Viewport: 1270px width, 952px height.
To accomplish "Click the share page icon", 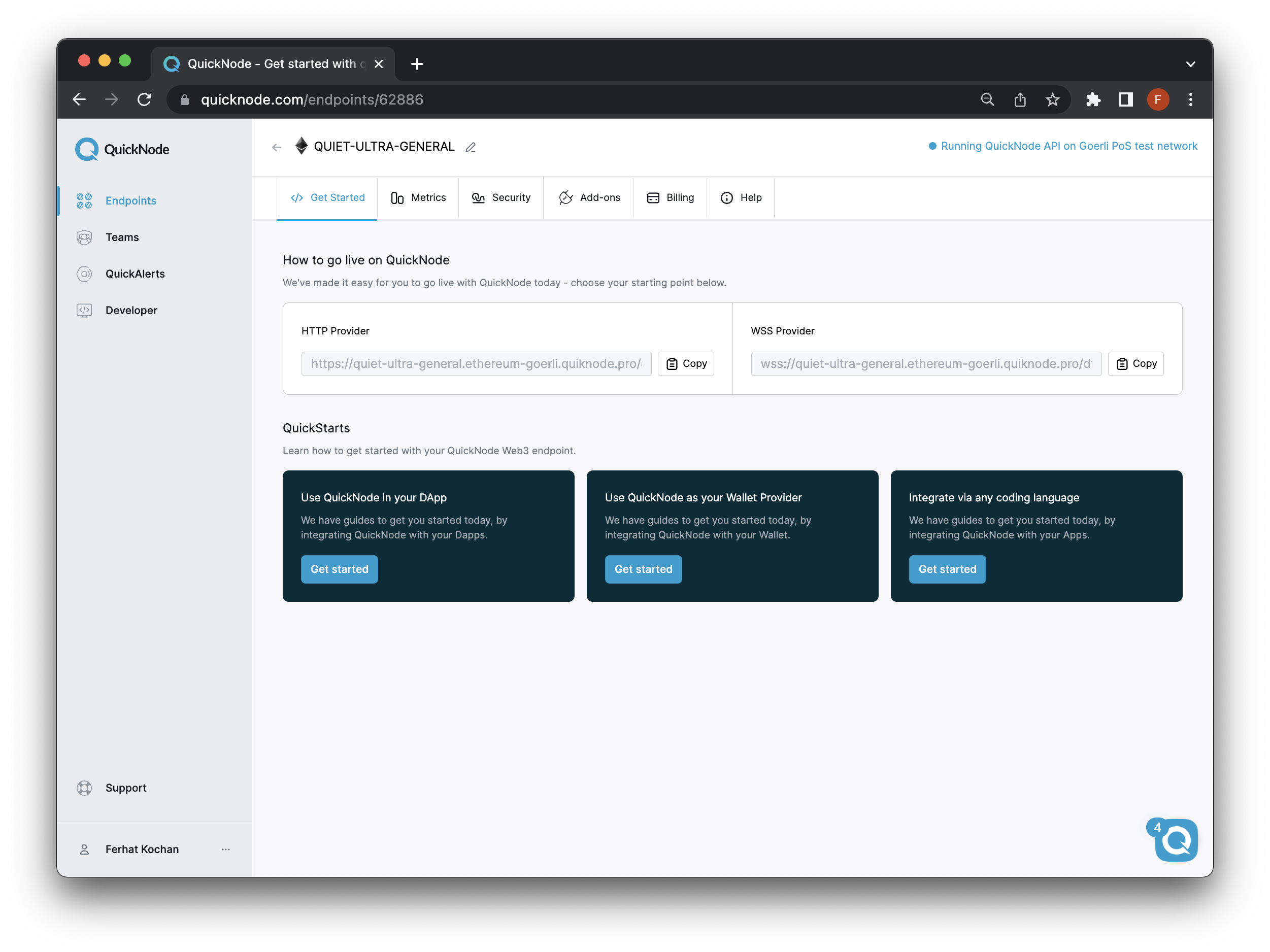I will (1020, 99).
